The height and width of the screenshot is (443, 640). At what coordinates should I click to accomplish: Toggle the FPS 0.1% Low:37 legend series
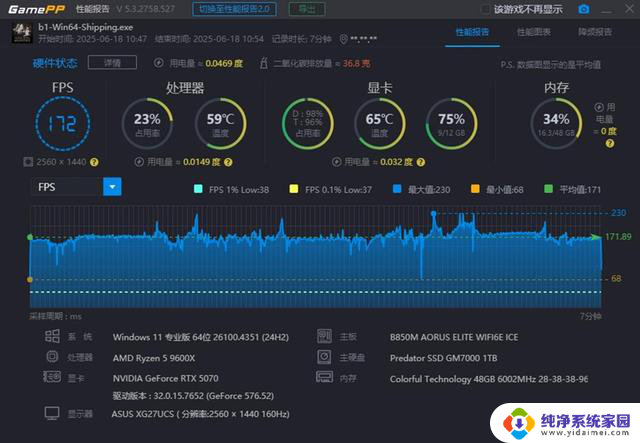tap(331, 189)
